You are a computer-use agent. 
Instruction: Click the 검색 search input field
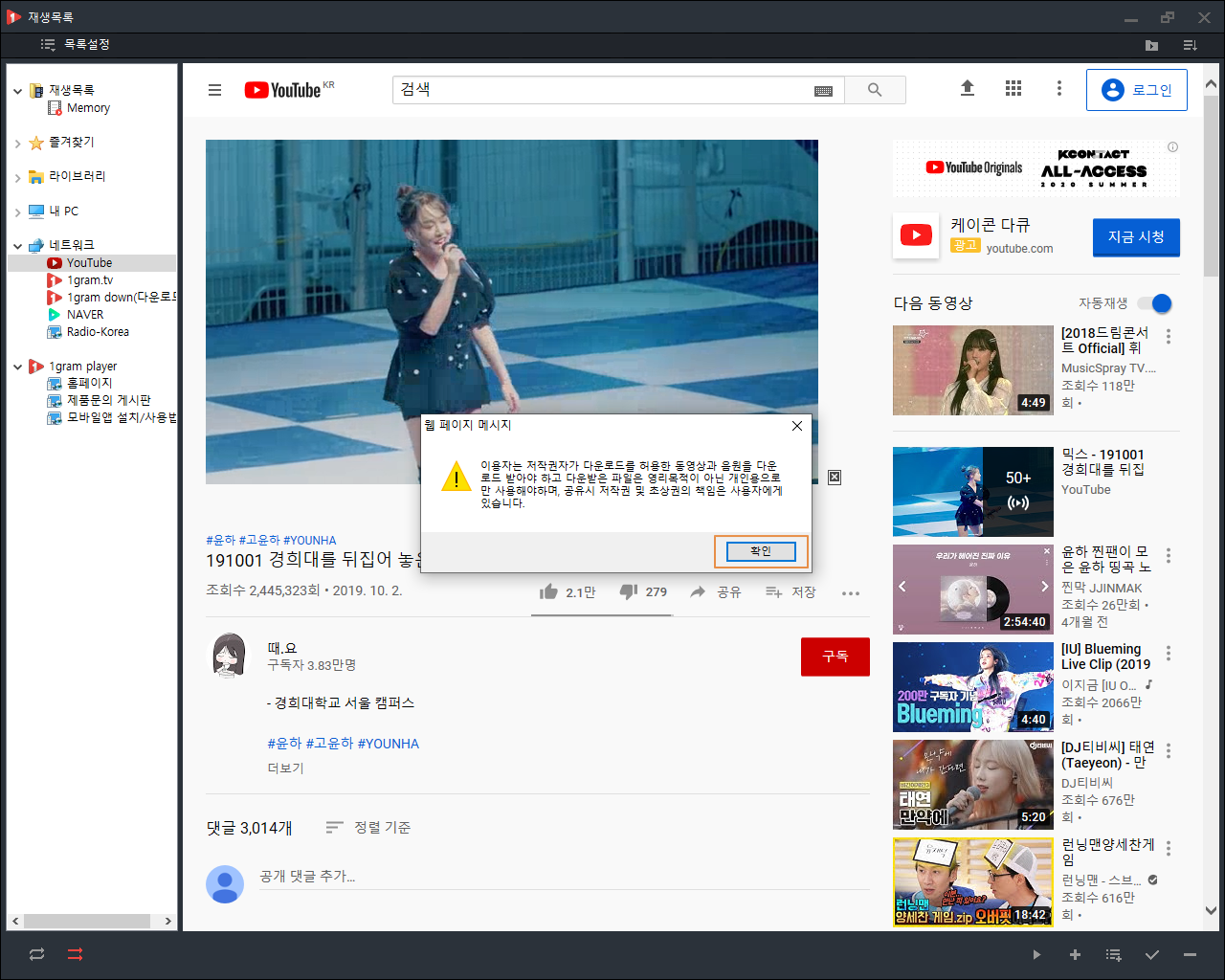[x=603, y=90]
